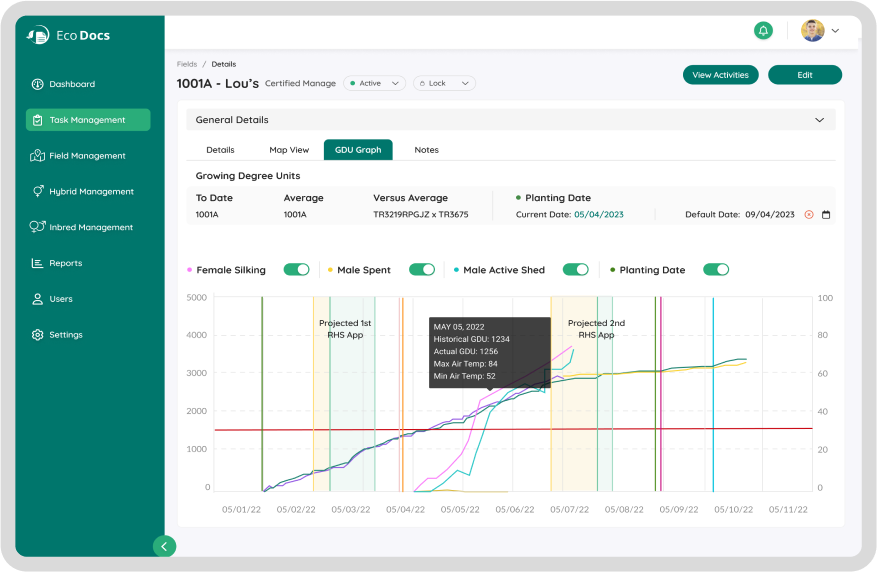
Task: Collapse the General Details section
Action: coord(819,120)
